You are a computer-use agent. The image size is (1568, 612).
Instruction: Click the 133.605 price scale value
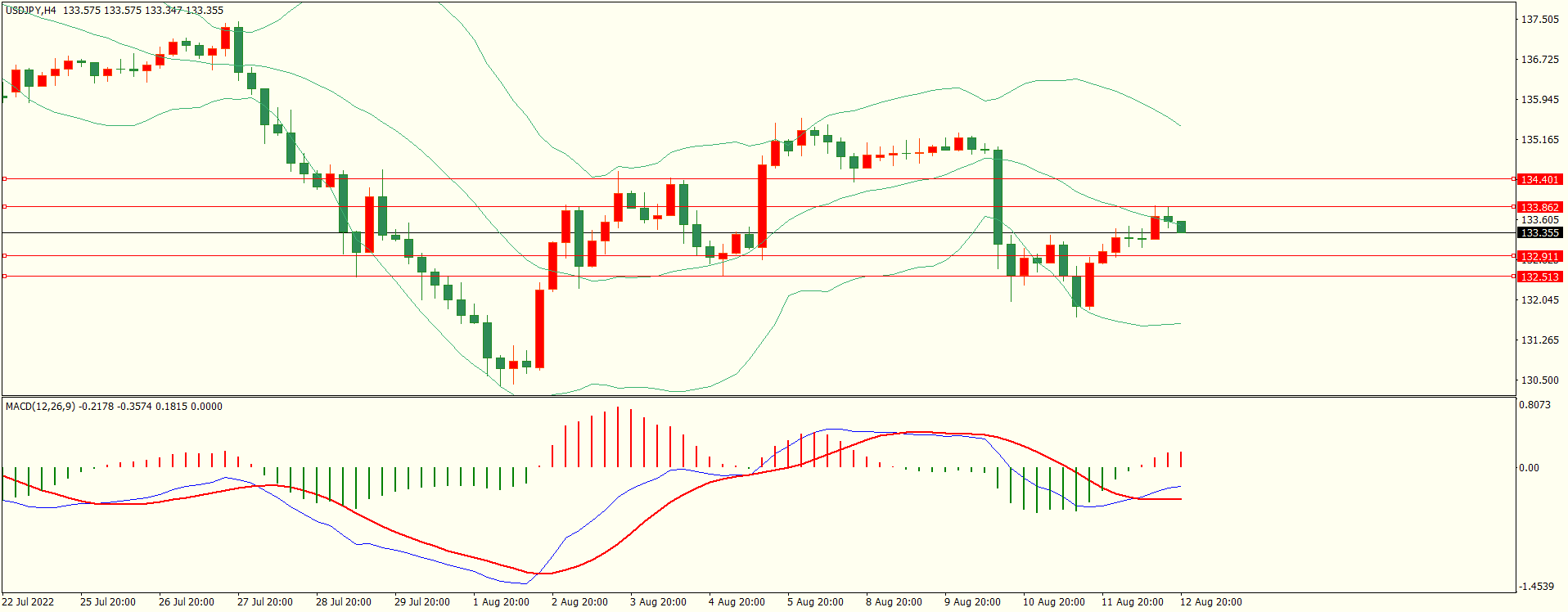pos(1539,219)
